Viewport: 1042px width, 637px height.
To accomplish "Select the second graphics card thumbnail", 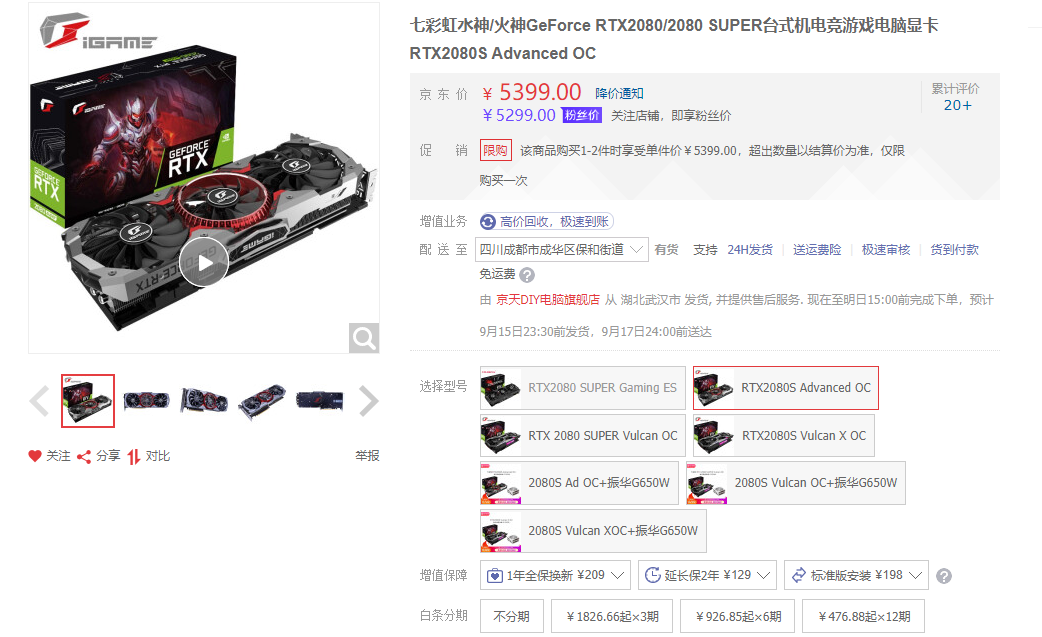I will pos(146,401).
